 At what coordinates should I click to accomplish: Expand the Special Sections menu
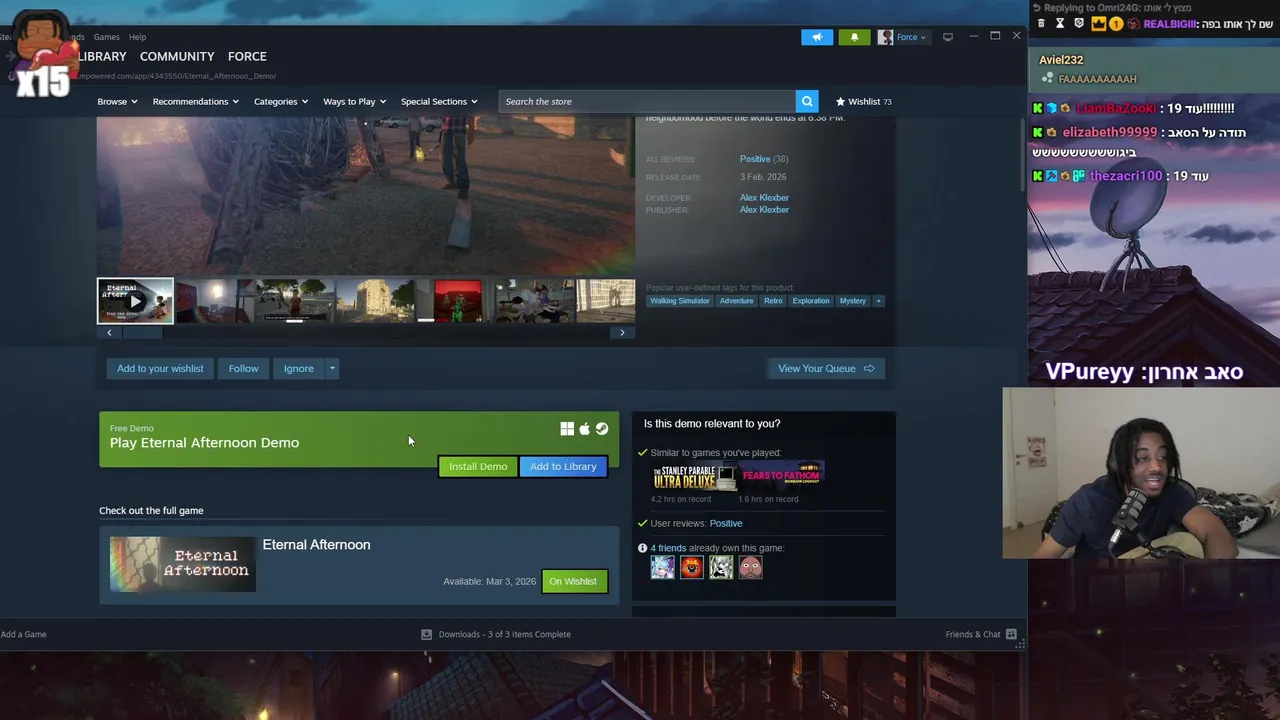439,101
